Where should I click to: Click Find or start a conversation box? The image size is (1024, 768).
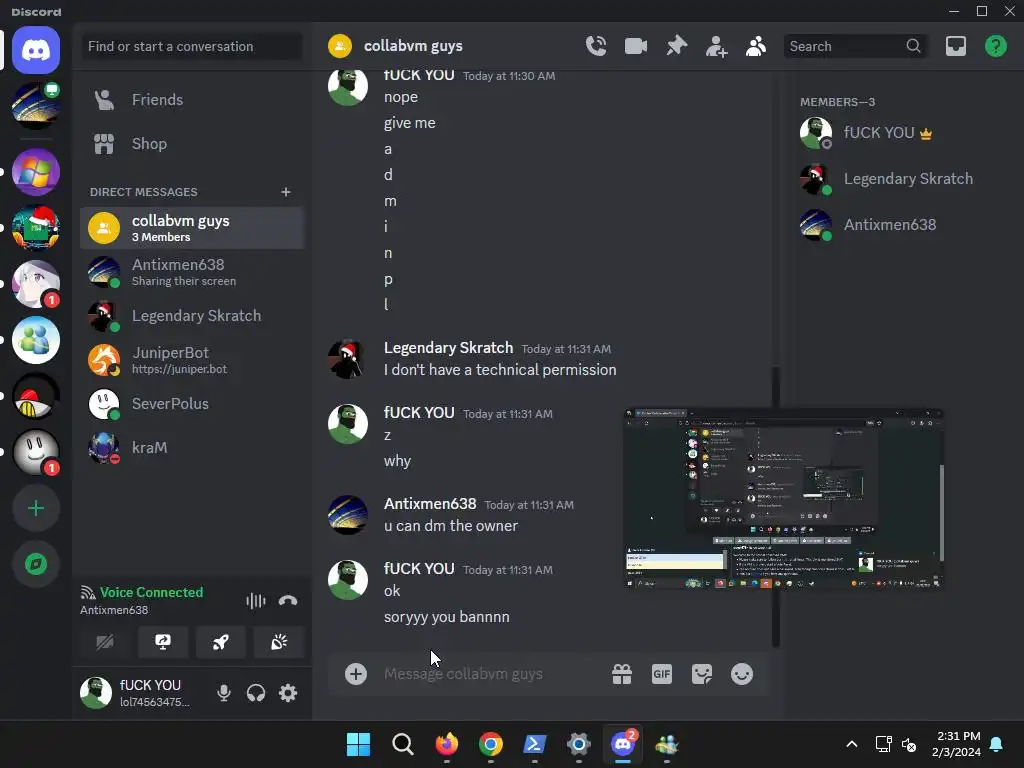191,46
